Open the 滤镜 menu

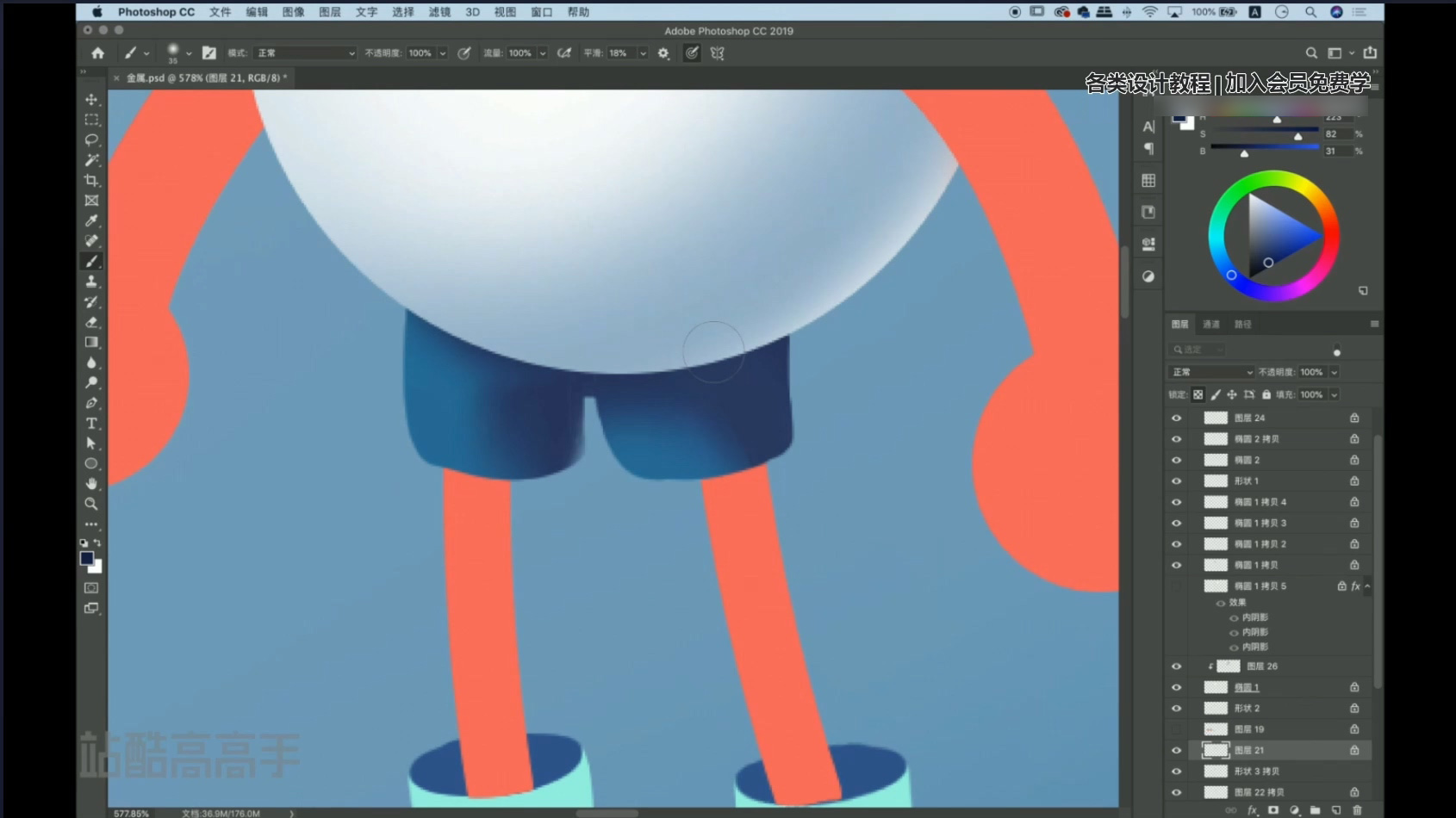[x=439, y=12]
